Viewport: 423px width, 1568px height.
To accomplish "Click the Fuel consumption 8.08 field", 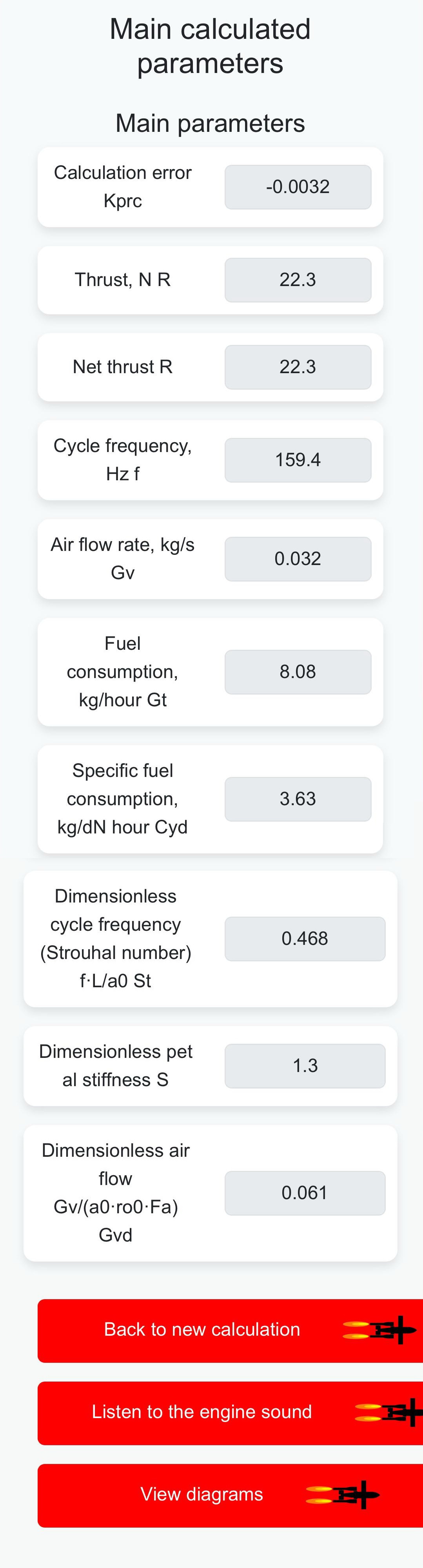I will (x=298, y=672).
